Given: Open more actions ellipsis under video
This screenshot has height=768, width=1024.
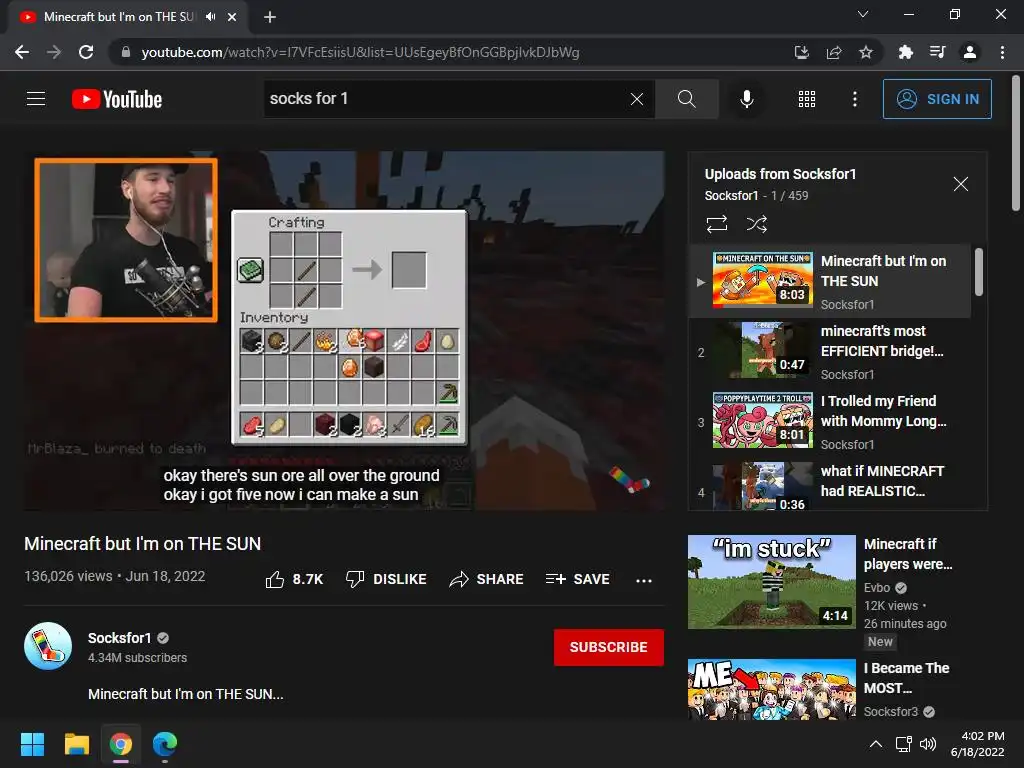Looking at the screenshot, I should point(644,580).
